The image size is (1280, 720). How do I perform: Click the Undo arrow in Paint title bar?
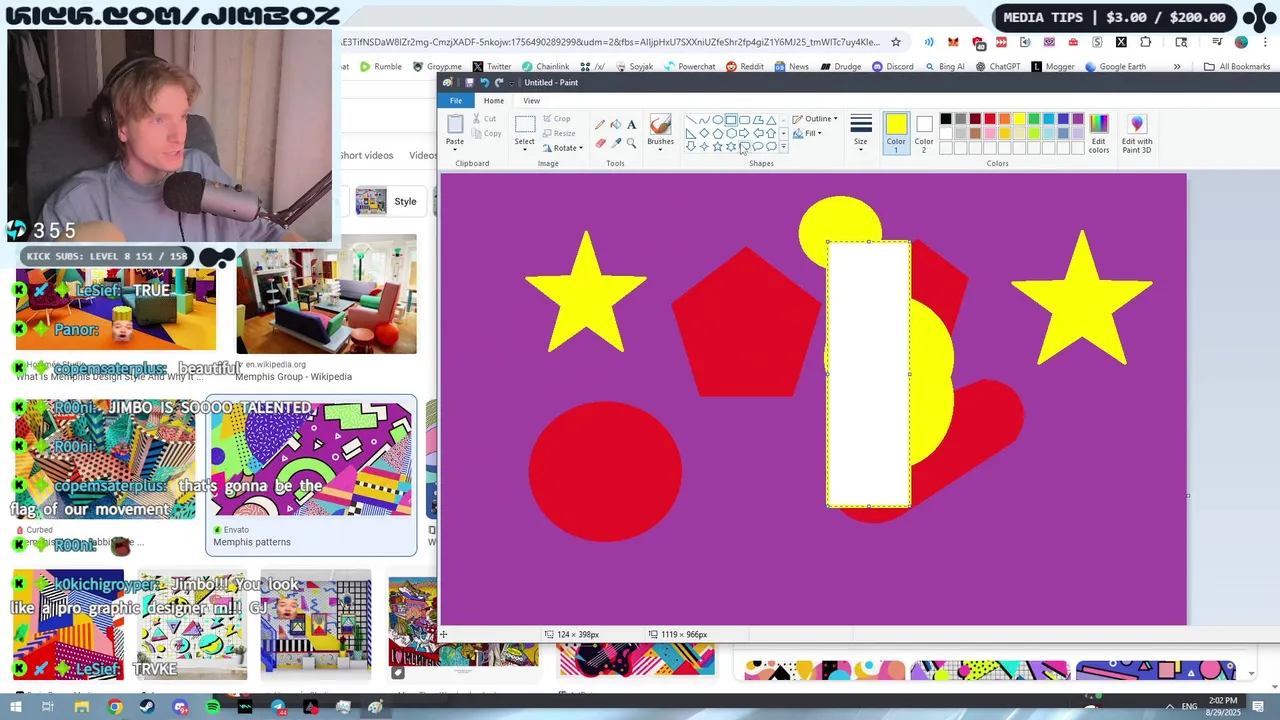coord(484,83)
